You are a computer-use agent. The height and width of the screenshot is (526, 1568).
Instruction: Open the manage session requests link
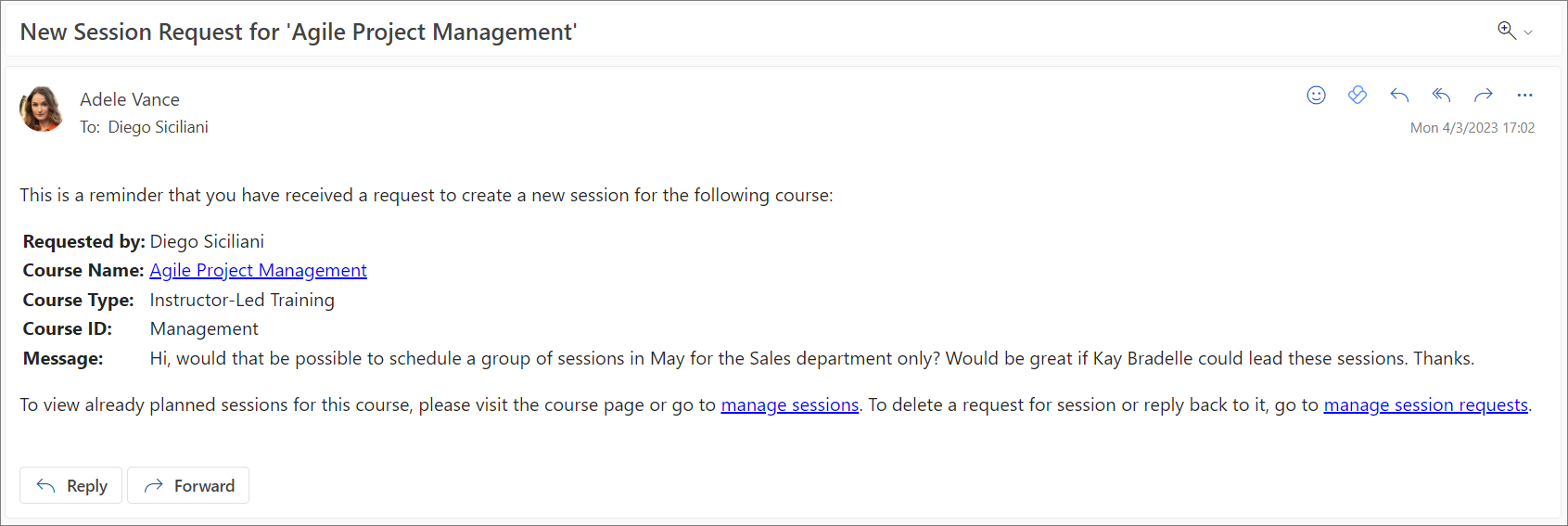pos(1425,404)
